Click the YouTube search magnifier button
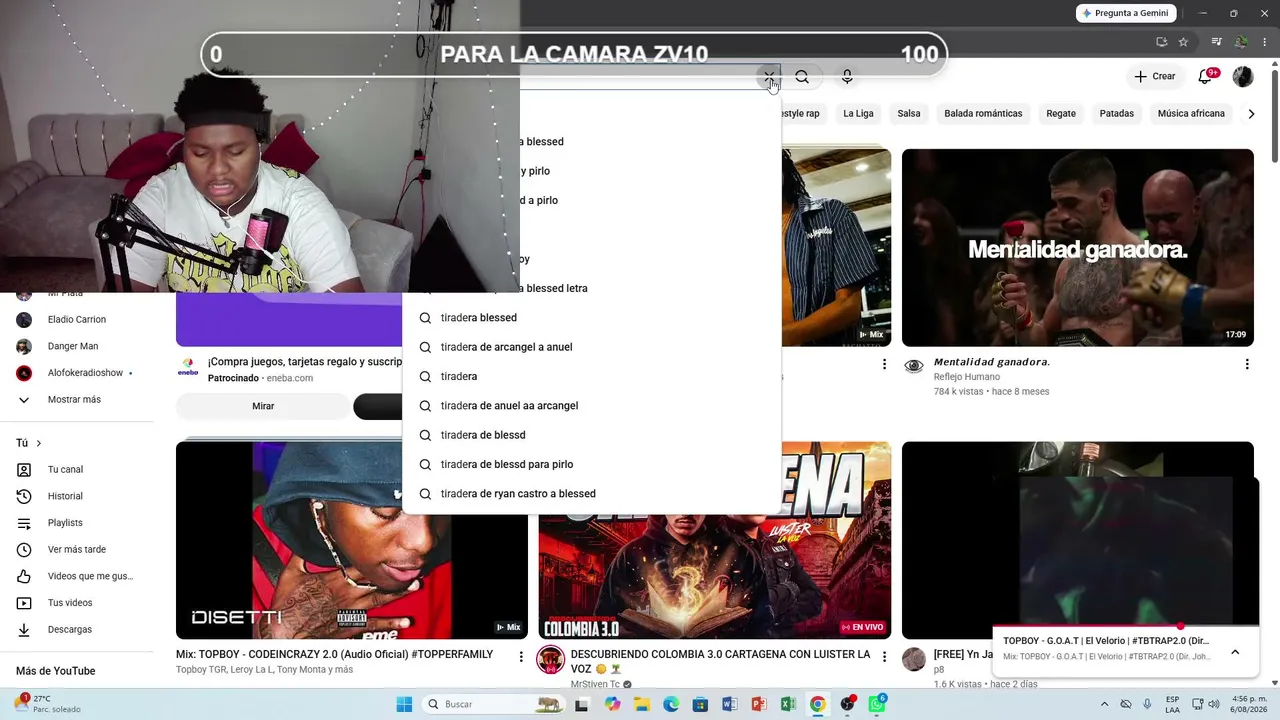Image resolution: width=1280 pixels, height=720 pixels. pyautogui.click(x=802, y=77)
